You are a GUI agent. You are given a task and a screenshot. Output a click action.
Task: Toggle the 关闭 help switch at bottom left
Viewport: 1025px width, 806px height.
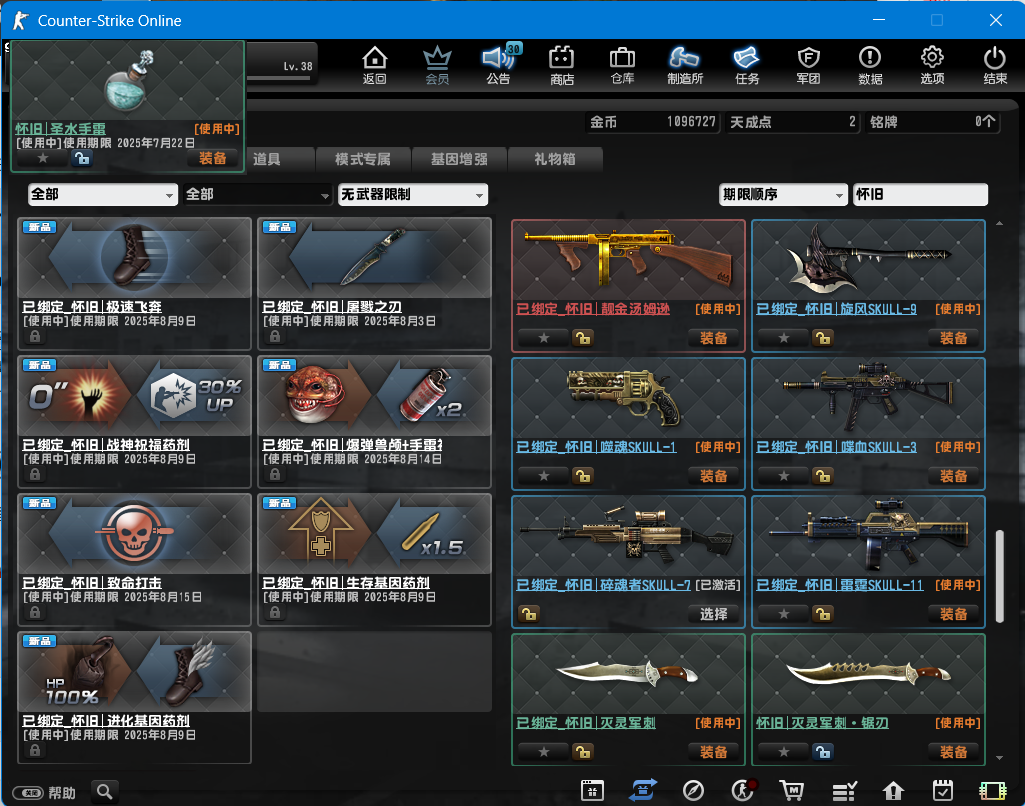[28, 793]
